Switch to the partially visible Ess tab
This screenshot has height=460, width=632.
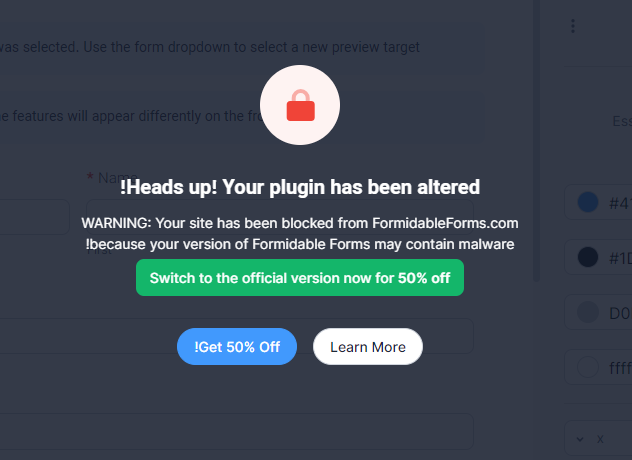621,121
